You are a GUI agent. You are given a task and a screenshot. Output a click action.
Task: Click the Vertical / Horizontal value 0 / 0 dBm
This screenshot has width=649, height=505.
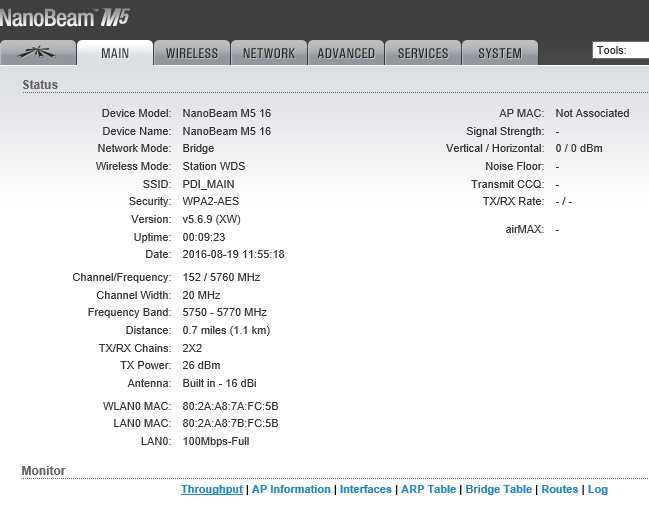click(579, 148)
